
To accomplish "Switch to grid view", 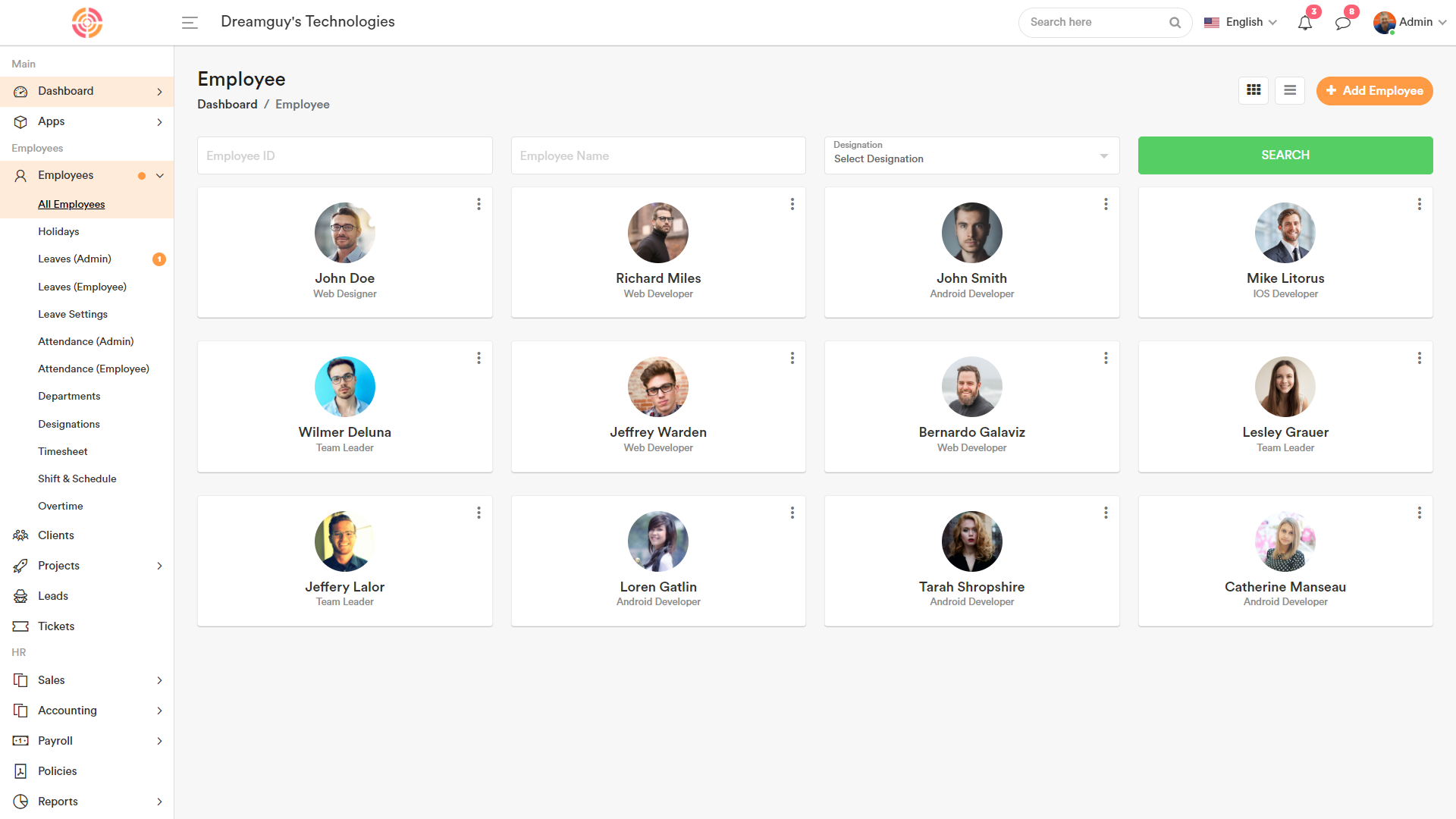I will click(x=1254, y=90).
